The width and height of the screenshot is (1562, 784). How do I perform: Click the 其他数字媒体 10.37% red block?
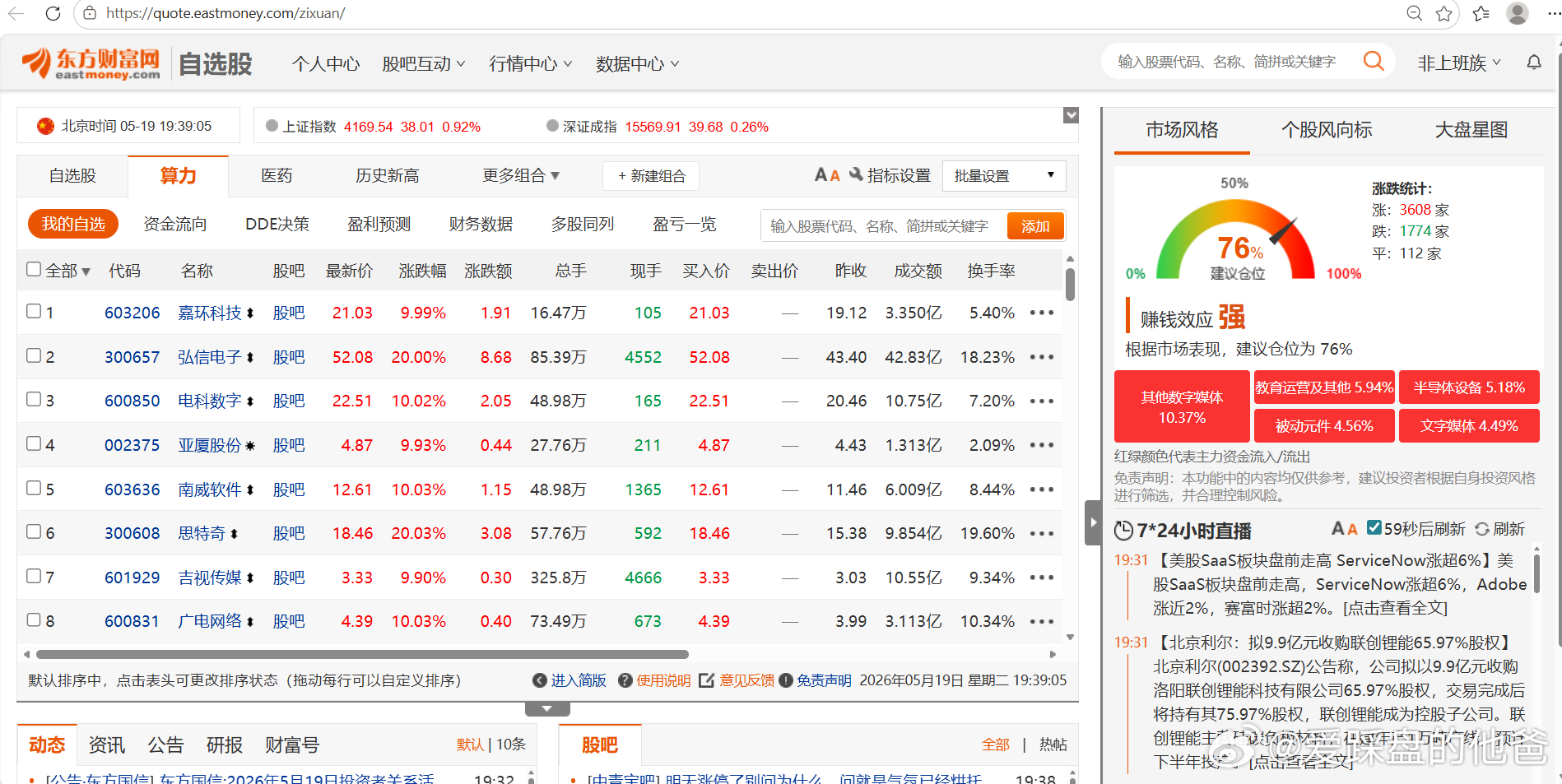[1182, 406]
